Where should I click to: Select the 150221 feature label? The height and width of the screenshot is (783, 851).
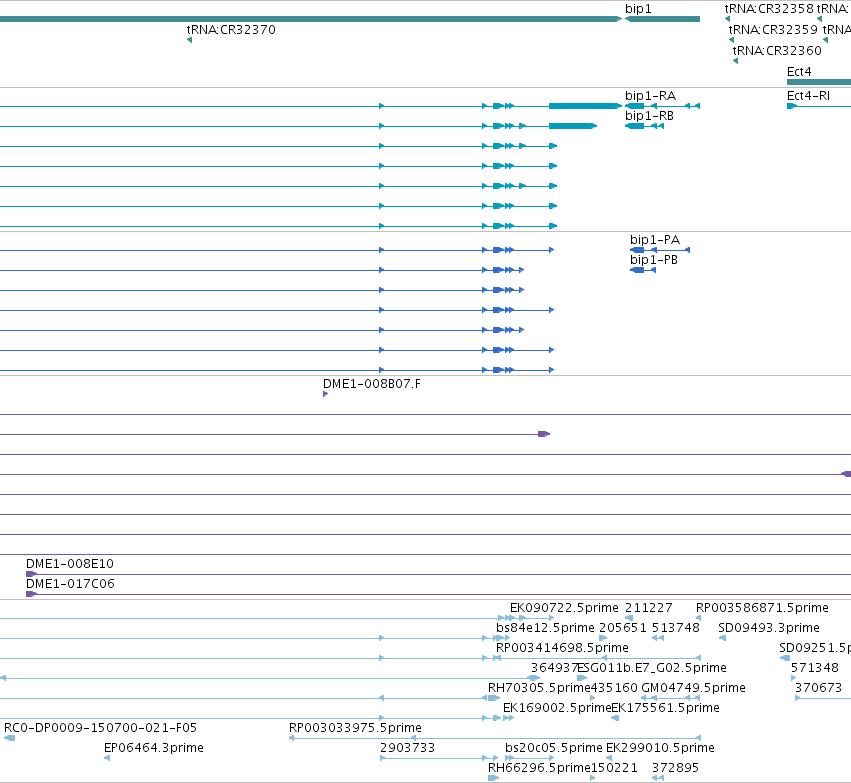[x=614, y=767]
